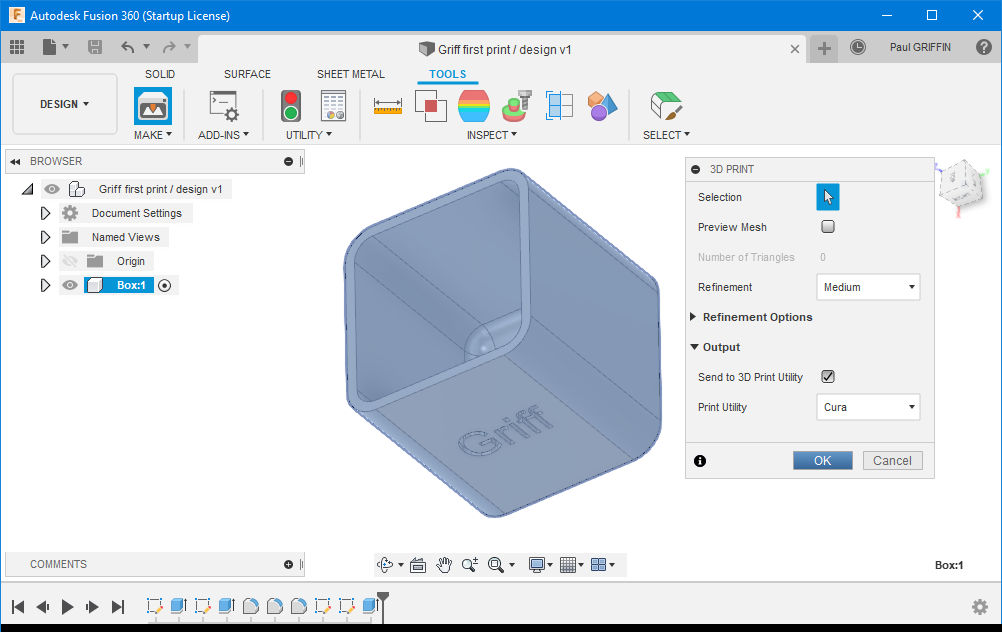Select the Zoom tool

(x=470, y=565)
